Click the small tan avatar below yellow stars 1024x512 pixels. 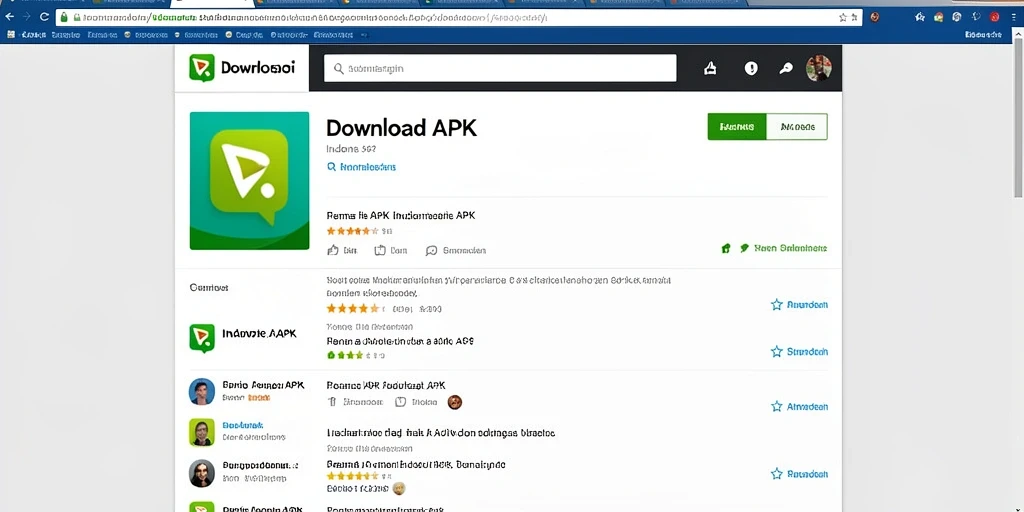399,488
